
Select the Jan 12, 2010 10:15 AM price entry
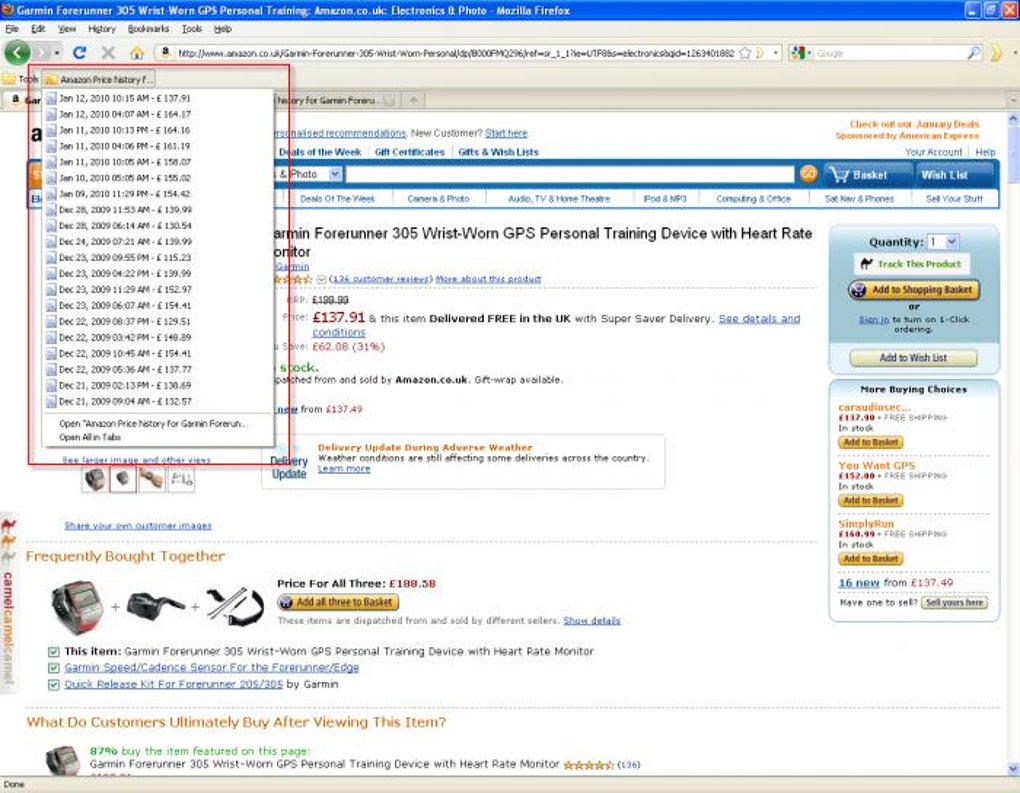tap(157, 98)
